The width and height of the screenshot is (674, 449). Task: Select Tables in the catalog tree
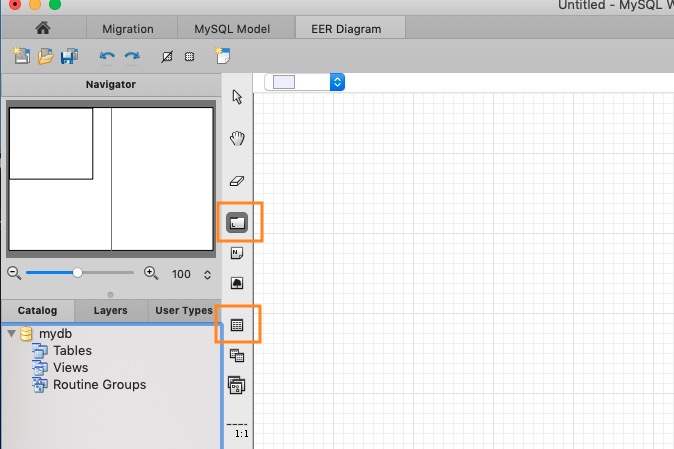[72, 351]
